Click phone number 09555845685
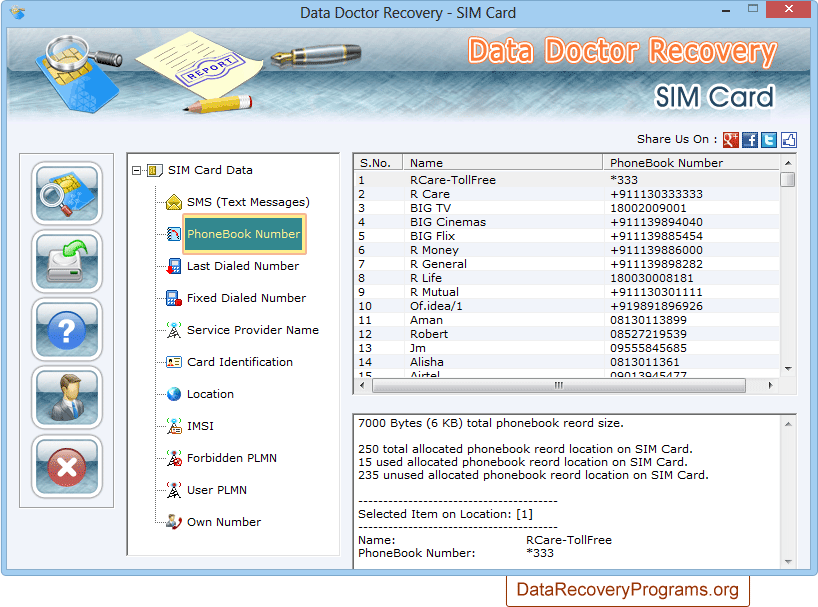Viewport: 818px width, 607px height. point(648,348)
